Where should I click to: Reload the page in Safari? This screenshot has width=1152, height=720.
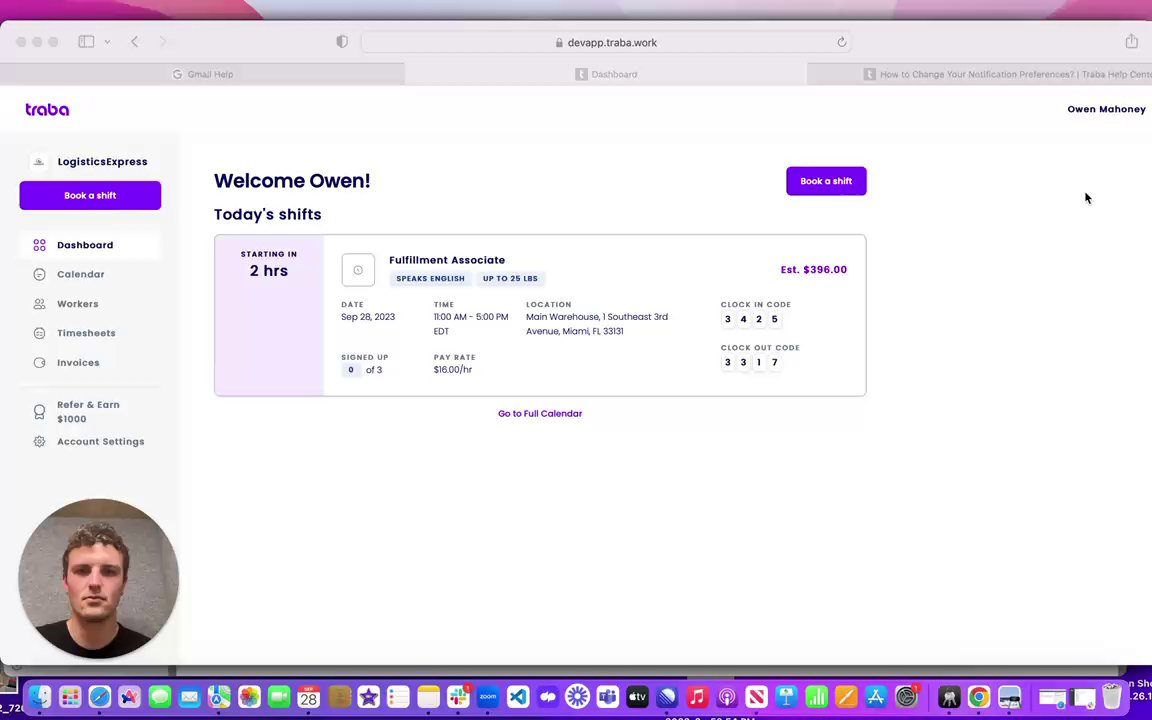tap(841, 43)
